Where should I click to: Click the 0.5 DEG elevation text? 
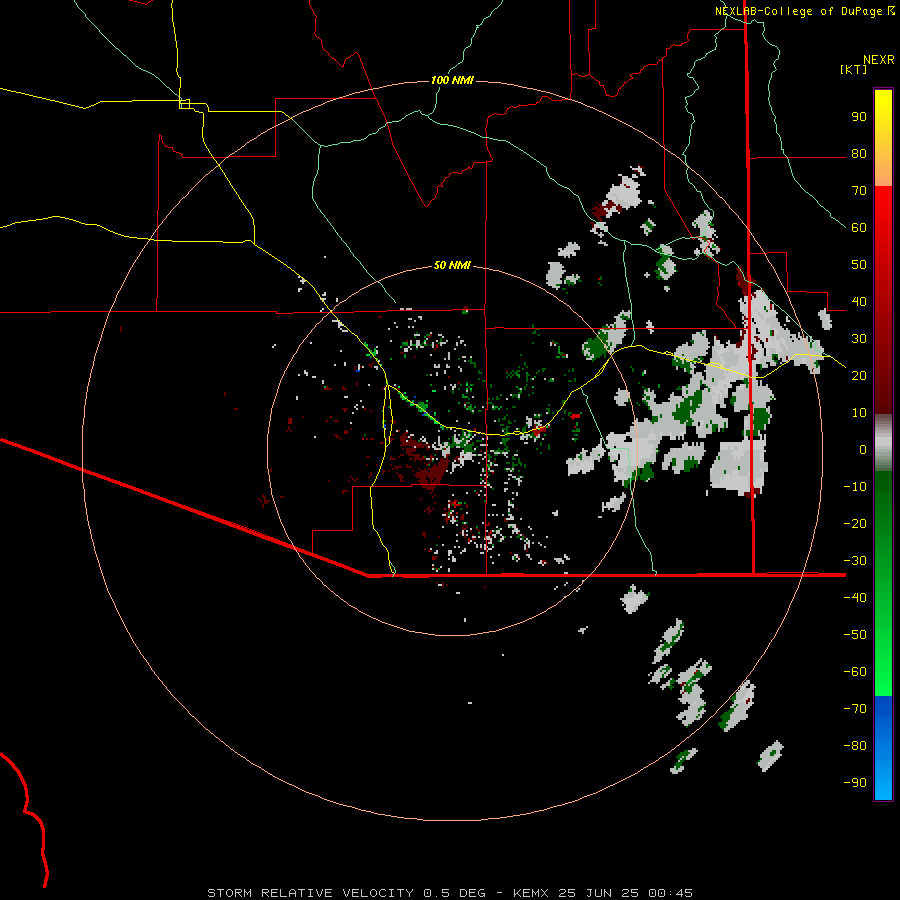[455, 893]
